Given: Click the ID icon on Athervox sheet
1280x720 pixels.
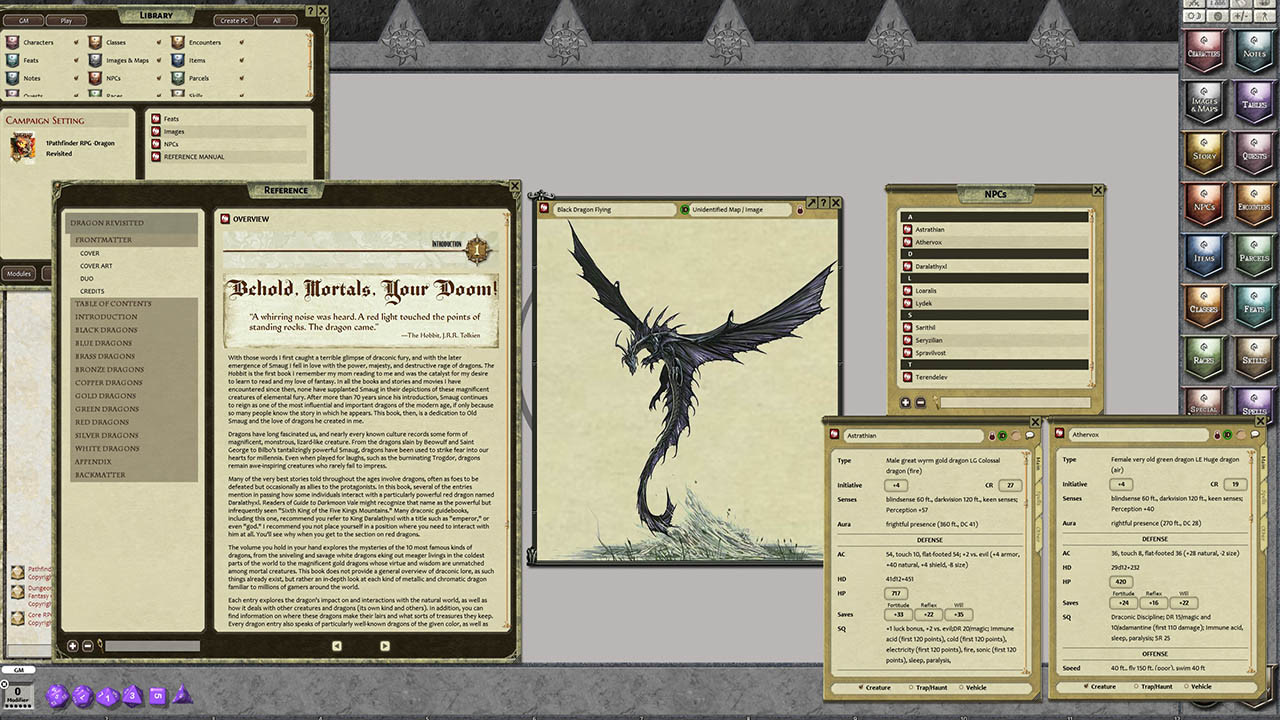Looking at the screenshot, I should click(1226, 436).
